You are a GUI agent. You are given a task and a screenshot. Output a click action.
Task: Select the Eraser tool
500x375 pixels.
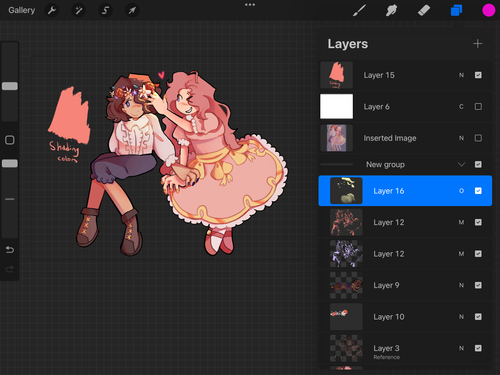coord(424,10)
